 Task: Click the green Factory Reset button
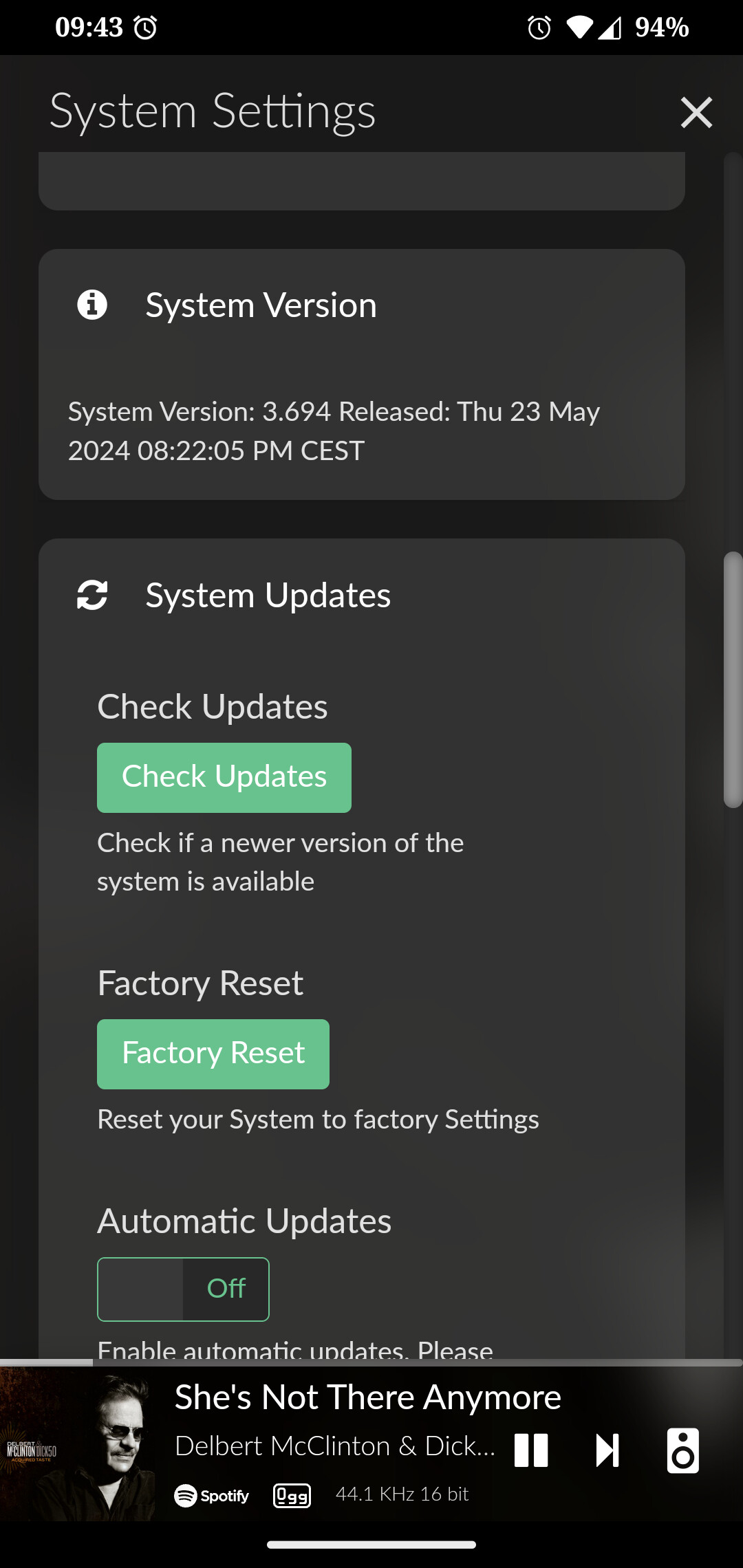pos(213,1054)
